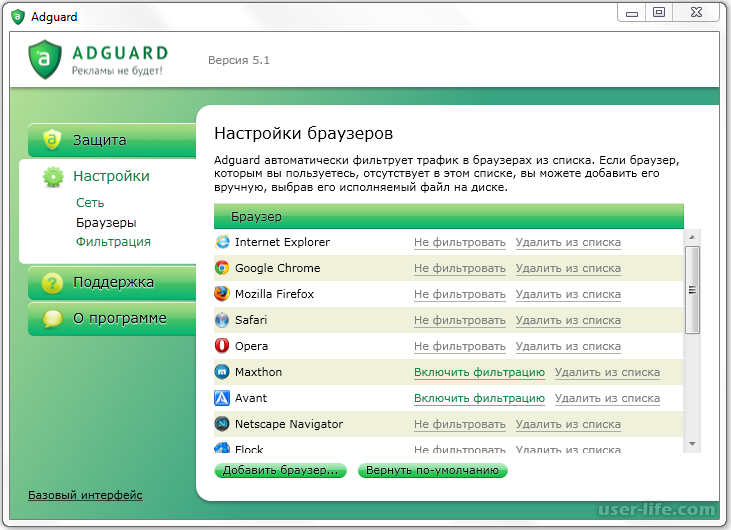Maximize the Adguard window
The height and width of the screenshot is (530, 731).
coord(659,13)
